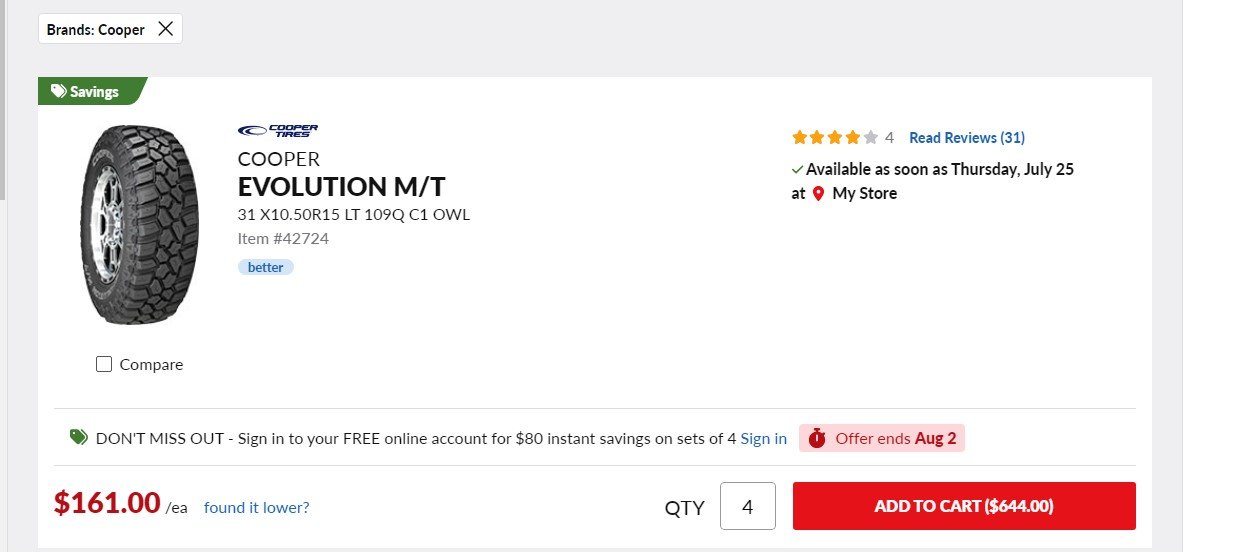Click the blue 'better' badge
1242x552 pixels.
point(265,267)
